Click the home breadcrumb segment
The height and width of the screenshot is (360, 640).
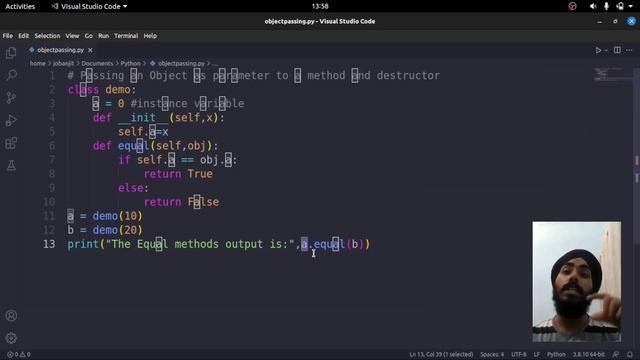tap(37, 64)
